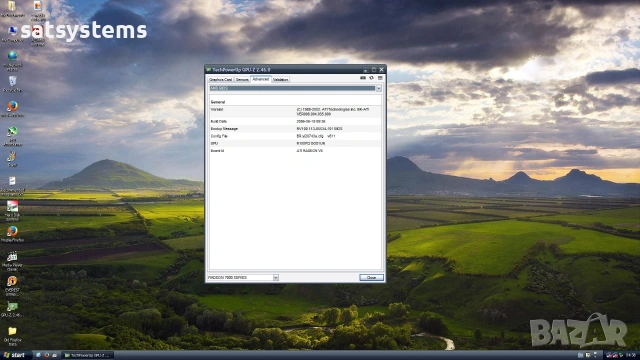The height and width of the screenshot is (360, 640).
Task: Open the RADEON 7000 SERIES GPU selector
Action: tap(243, 278)
